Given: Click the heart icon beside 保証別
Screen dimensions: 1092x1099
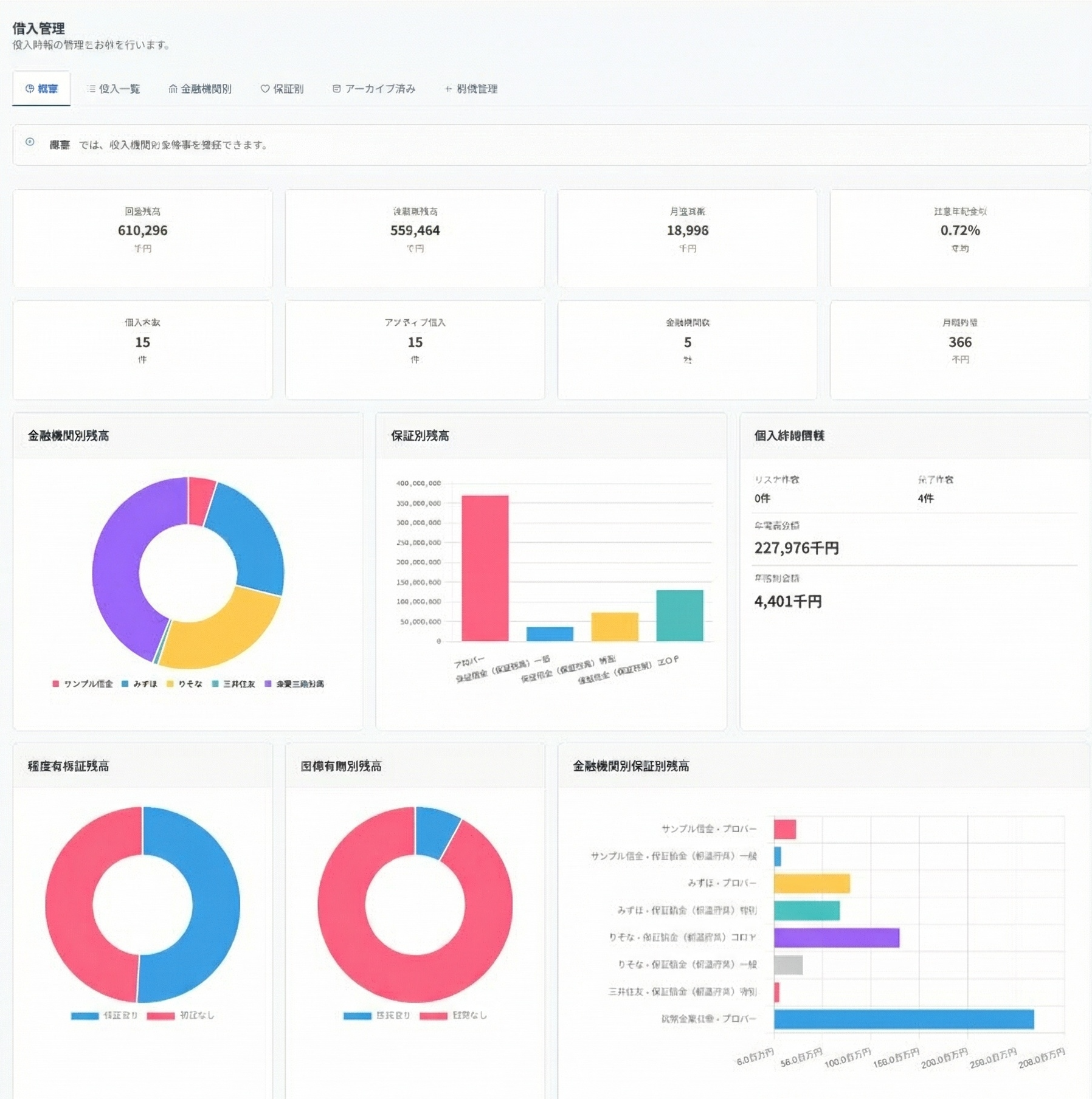Looking at the screenshot, I should point(264,89).
